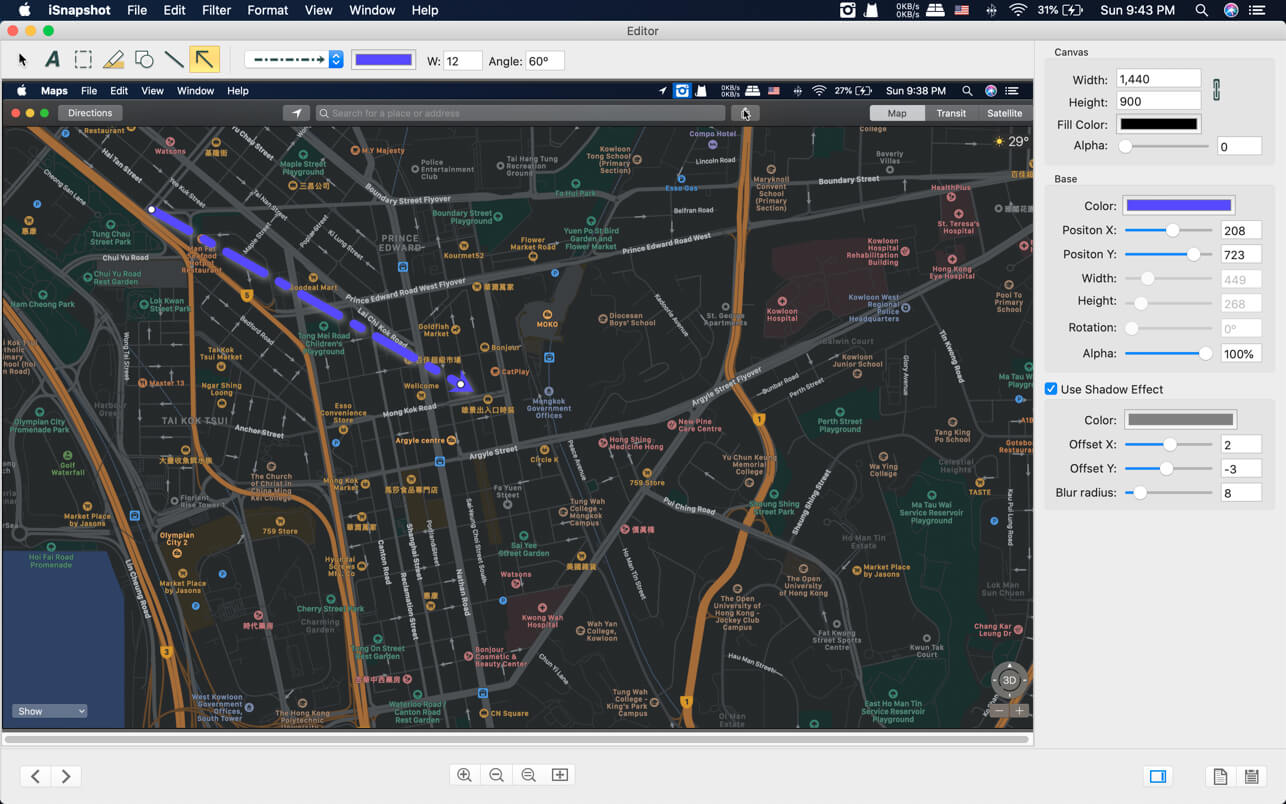The width and height of the screenshot is (1286, 804).
Task: Toggle the sidebar inspector panel button
Action: click(1158, 776)
